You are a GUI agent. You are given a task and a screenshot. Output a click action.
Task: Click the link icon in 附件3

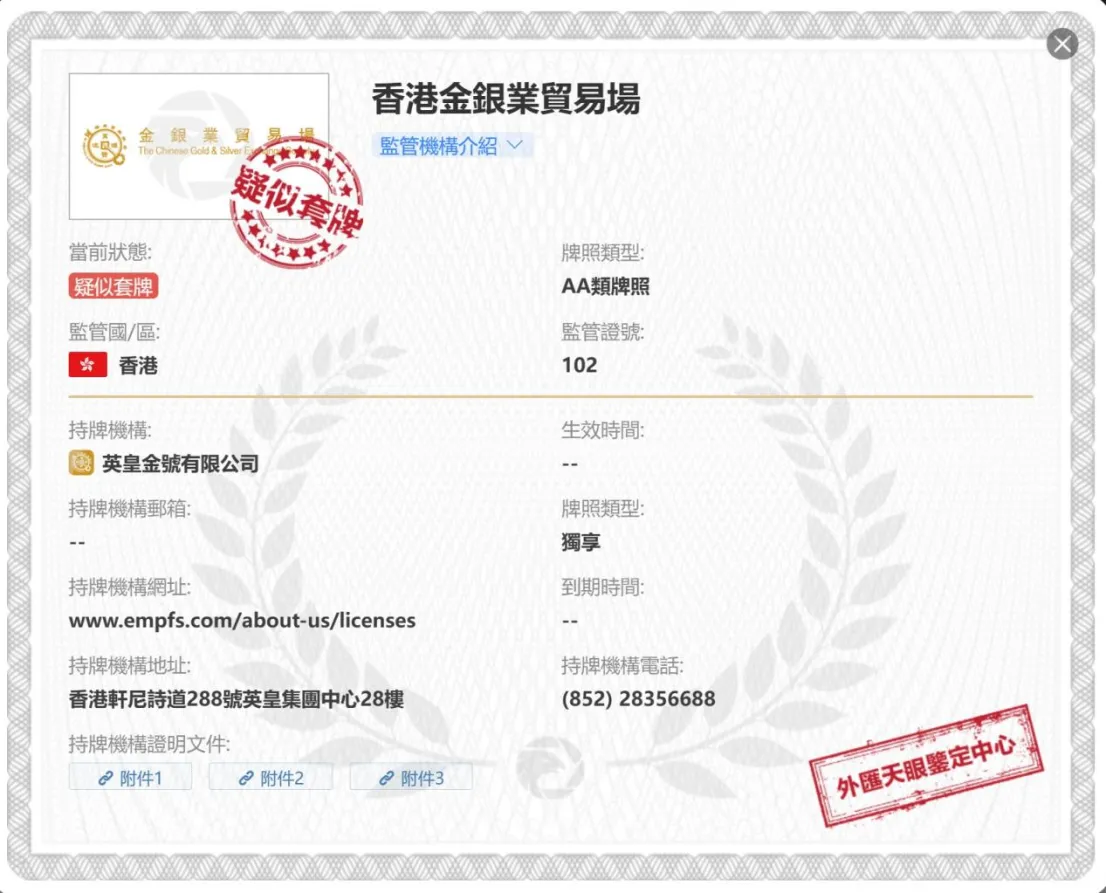tap(386, 777)
